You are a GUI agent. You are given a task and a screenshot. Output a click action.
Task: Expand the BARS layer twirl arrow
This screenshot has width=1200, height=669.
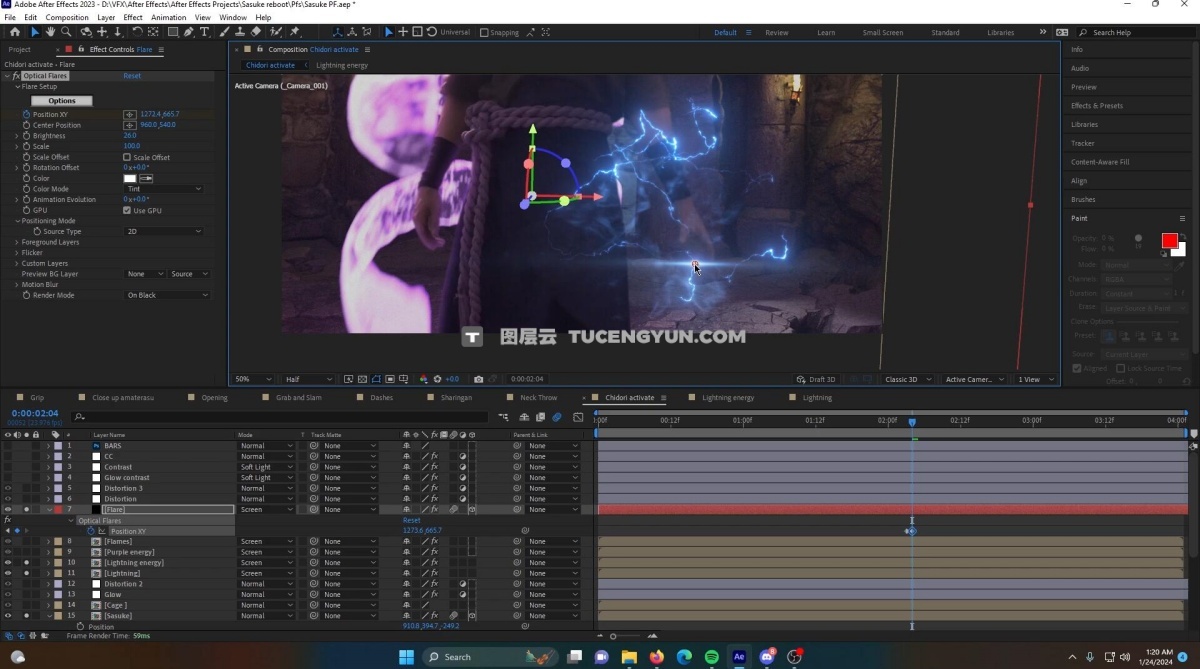pyautogui.click(x=48, y=446)
